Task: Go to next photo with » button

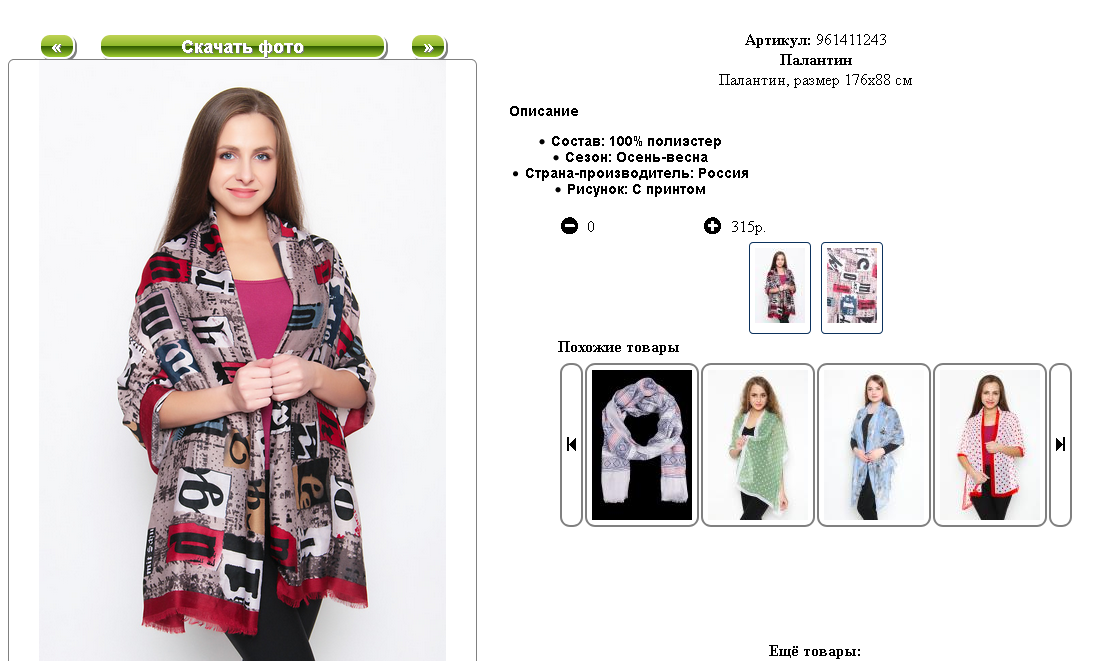Action: [x=428, y=47]
